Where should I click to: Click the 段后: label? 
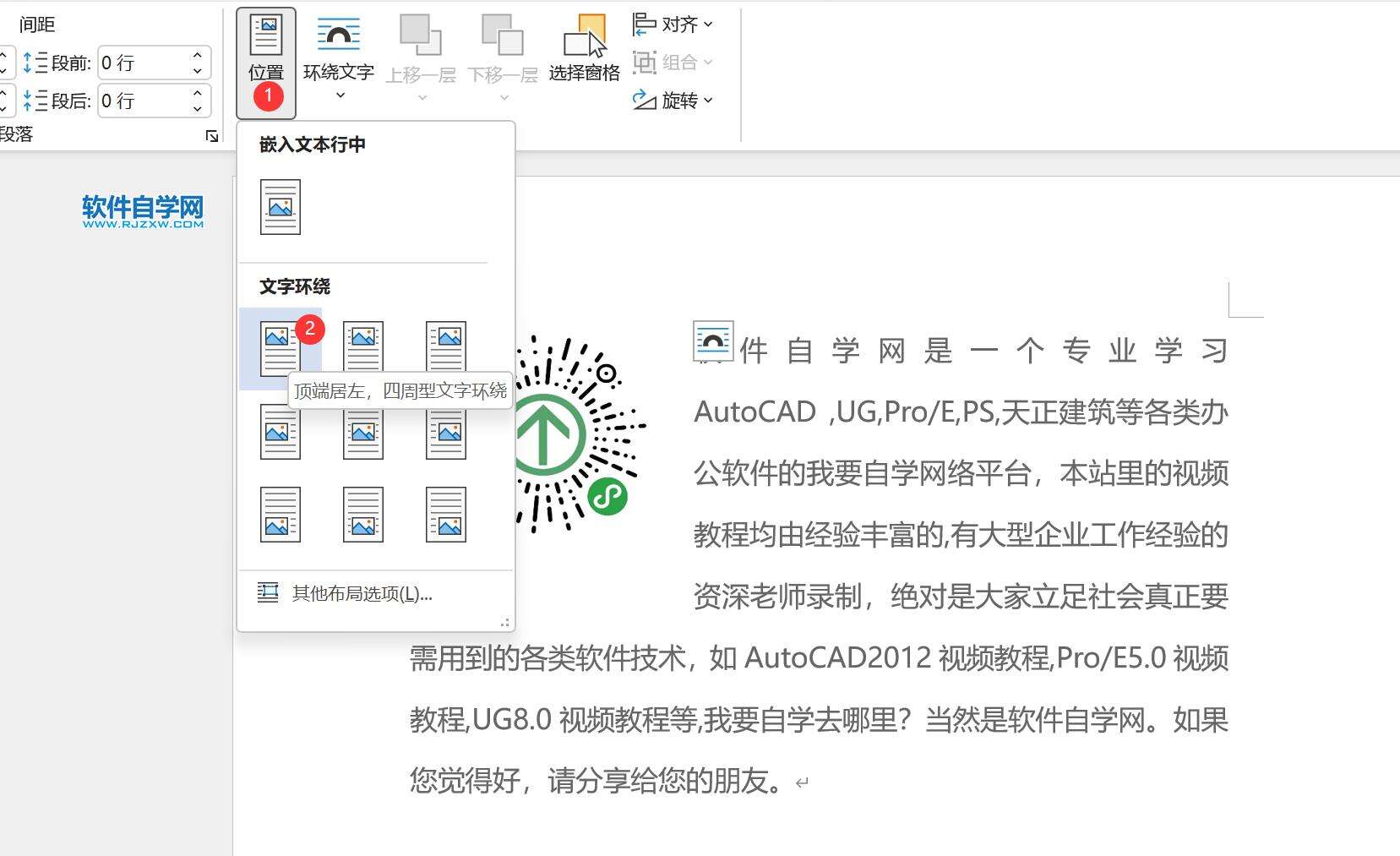pyautogui.click(x=71, y=101)
